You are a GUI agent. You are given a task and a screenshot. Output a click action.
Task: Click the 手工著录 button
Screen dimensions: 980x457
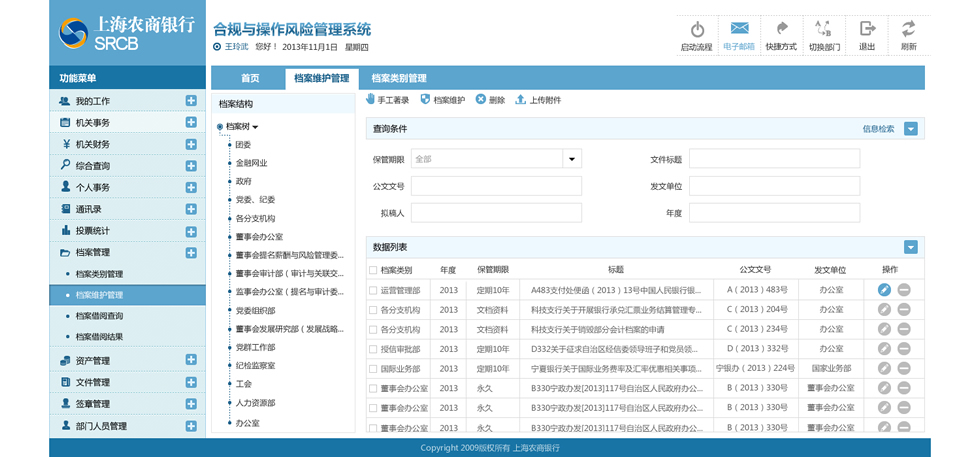(x=387, y=100)
